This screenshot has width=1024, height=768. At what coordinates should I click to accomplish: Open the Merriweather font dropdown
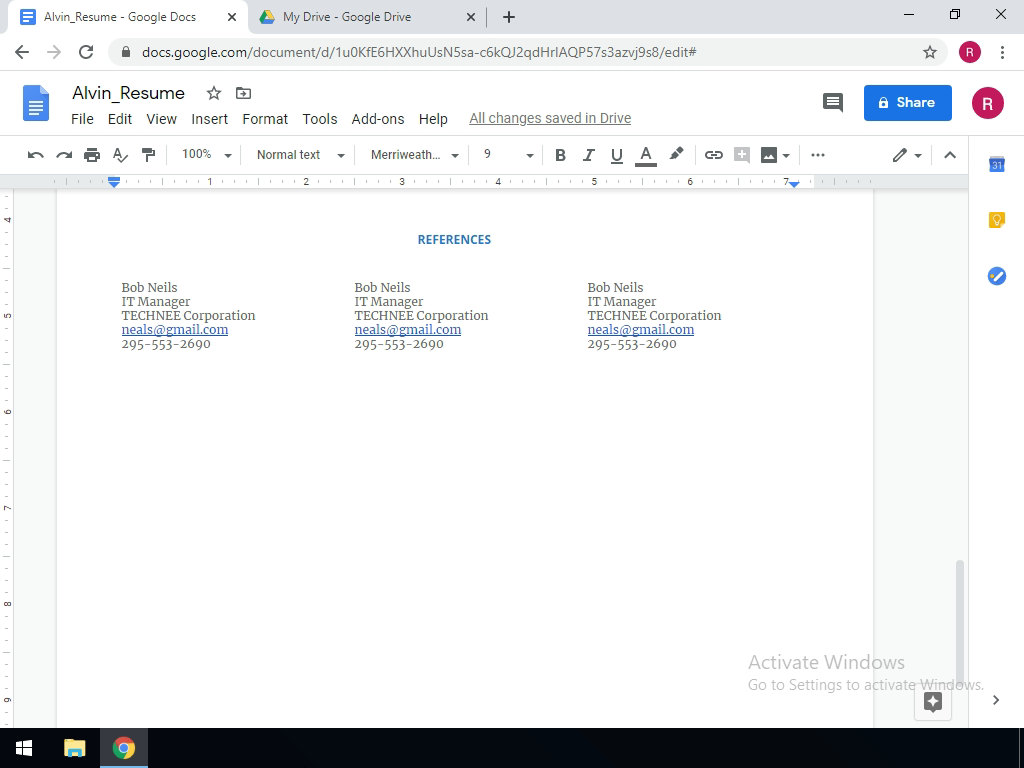(x=414, y=155)
